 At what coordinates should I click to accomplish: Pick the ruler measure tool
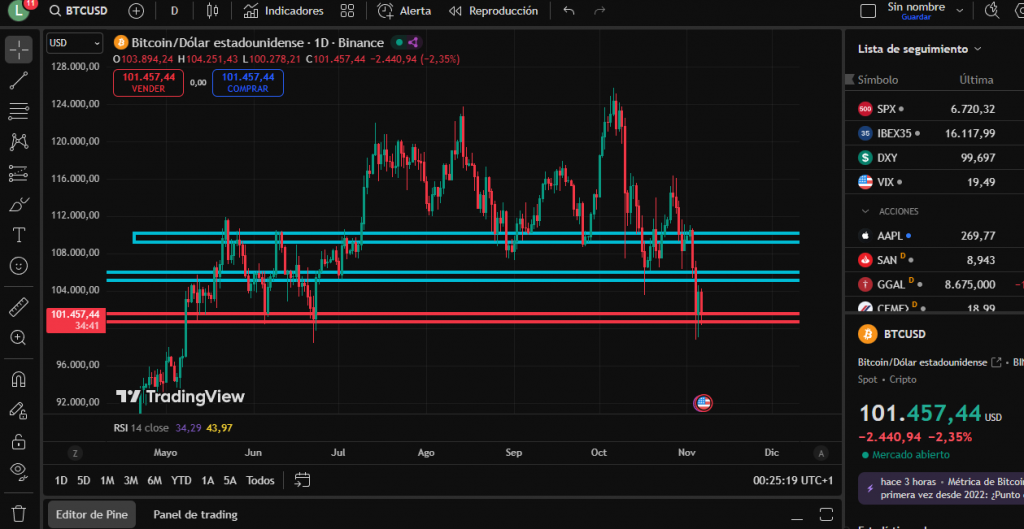tap(18, 307)
